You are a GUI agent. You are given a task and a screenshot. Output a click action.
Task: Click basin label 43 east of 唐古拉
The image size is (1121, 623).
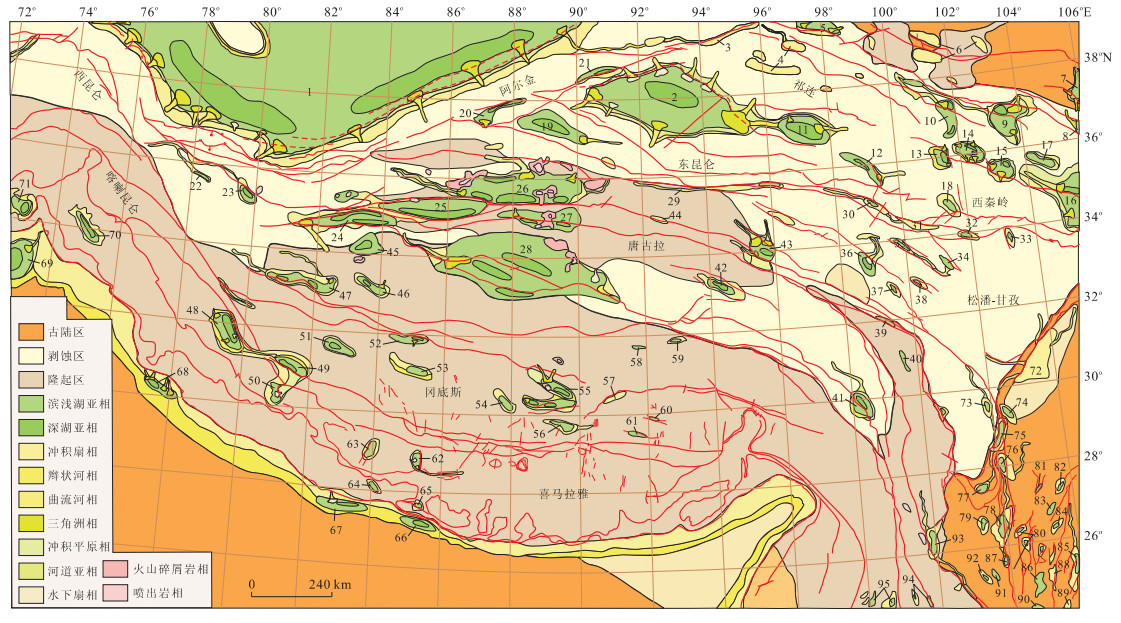coord(786,245)
